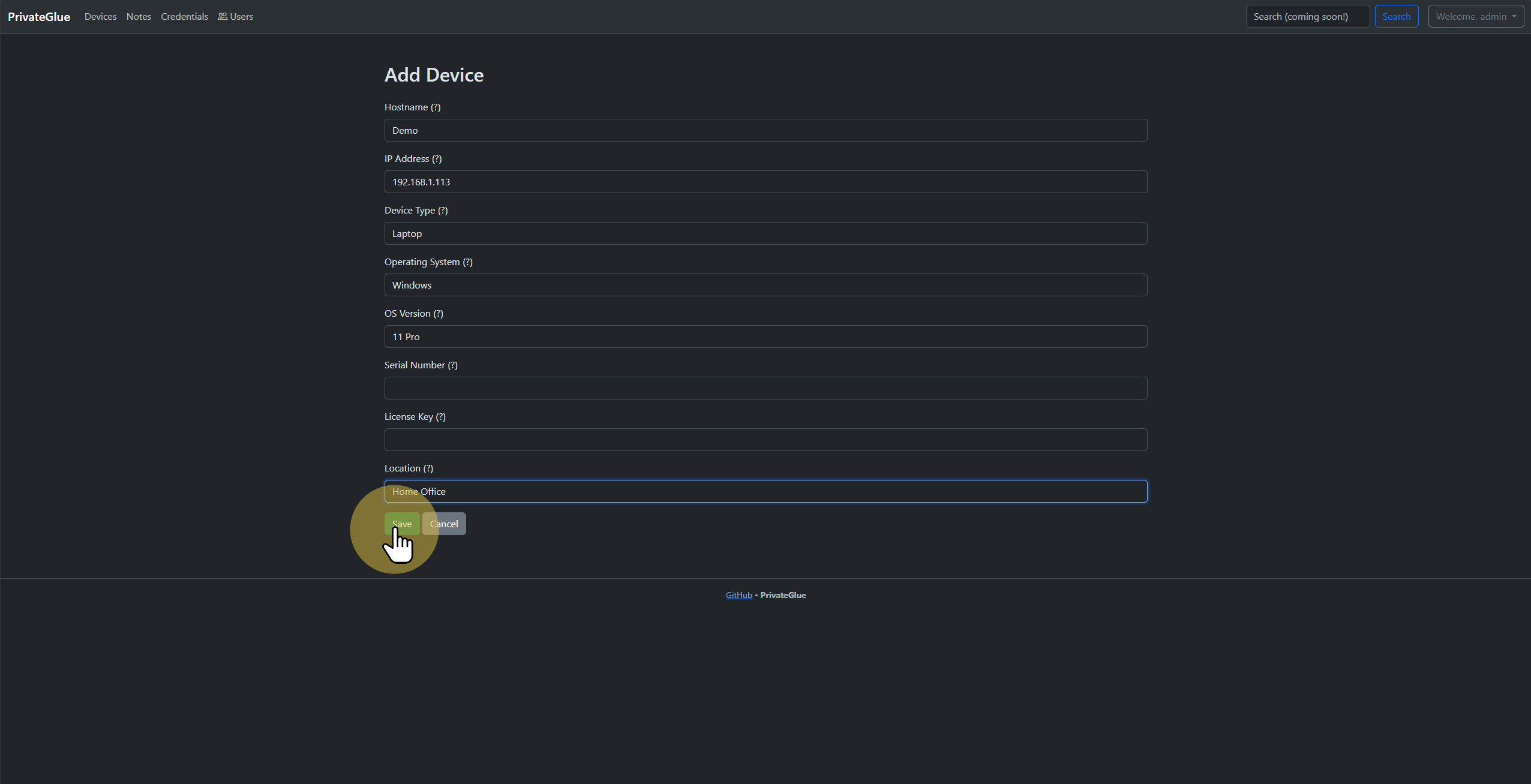Image resolution: width=1531 pixels, height=784 pixels.
Task: Focus the Search (coming soon!) field
Action: pyautogui.click(x=1307, y=16)
